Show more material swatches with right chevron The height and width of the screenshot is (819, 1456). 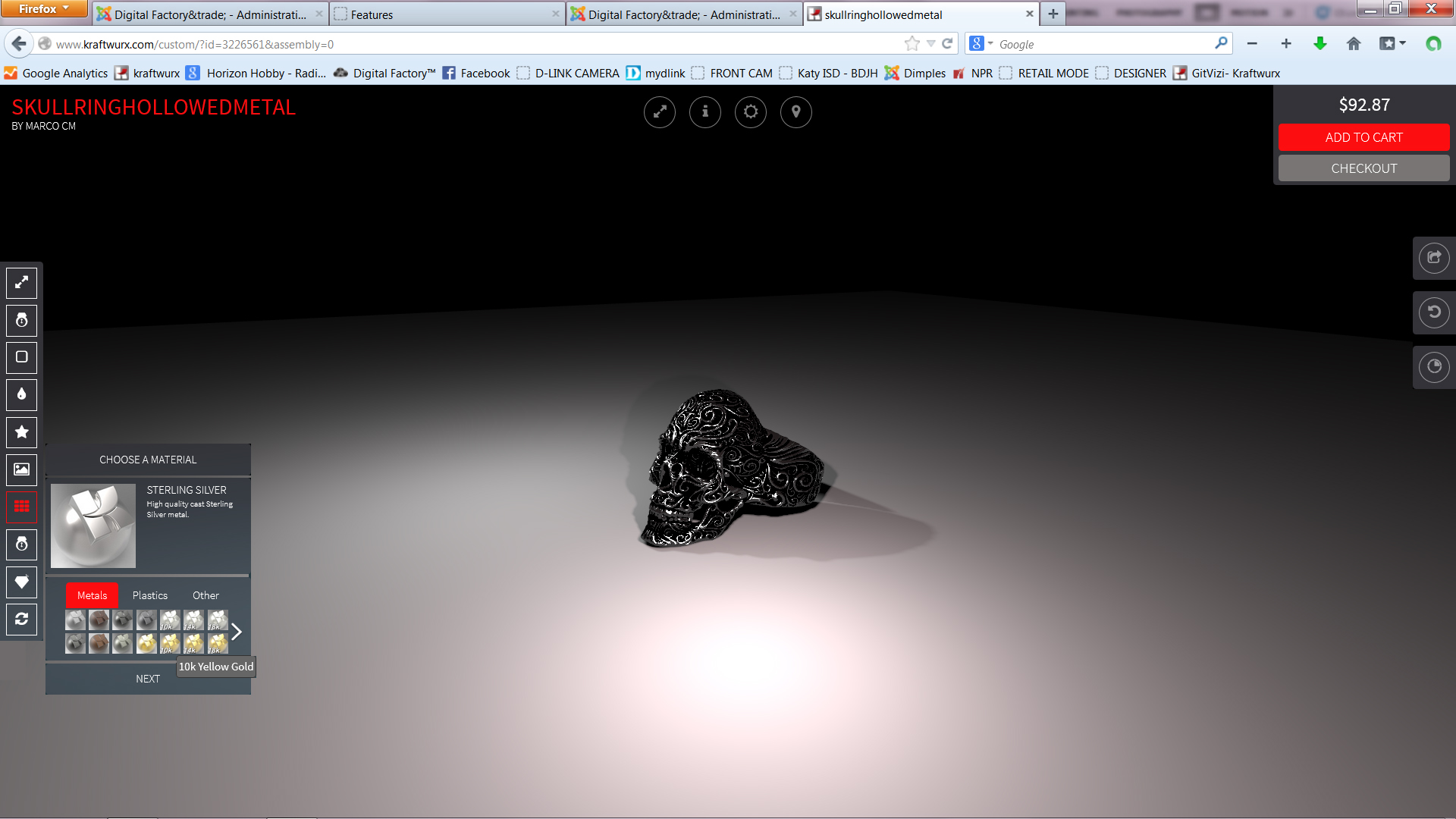pos(237,632)
